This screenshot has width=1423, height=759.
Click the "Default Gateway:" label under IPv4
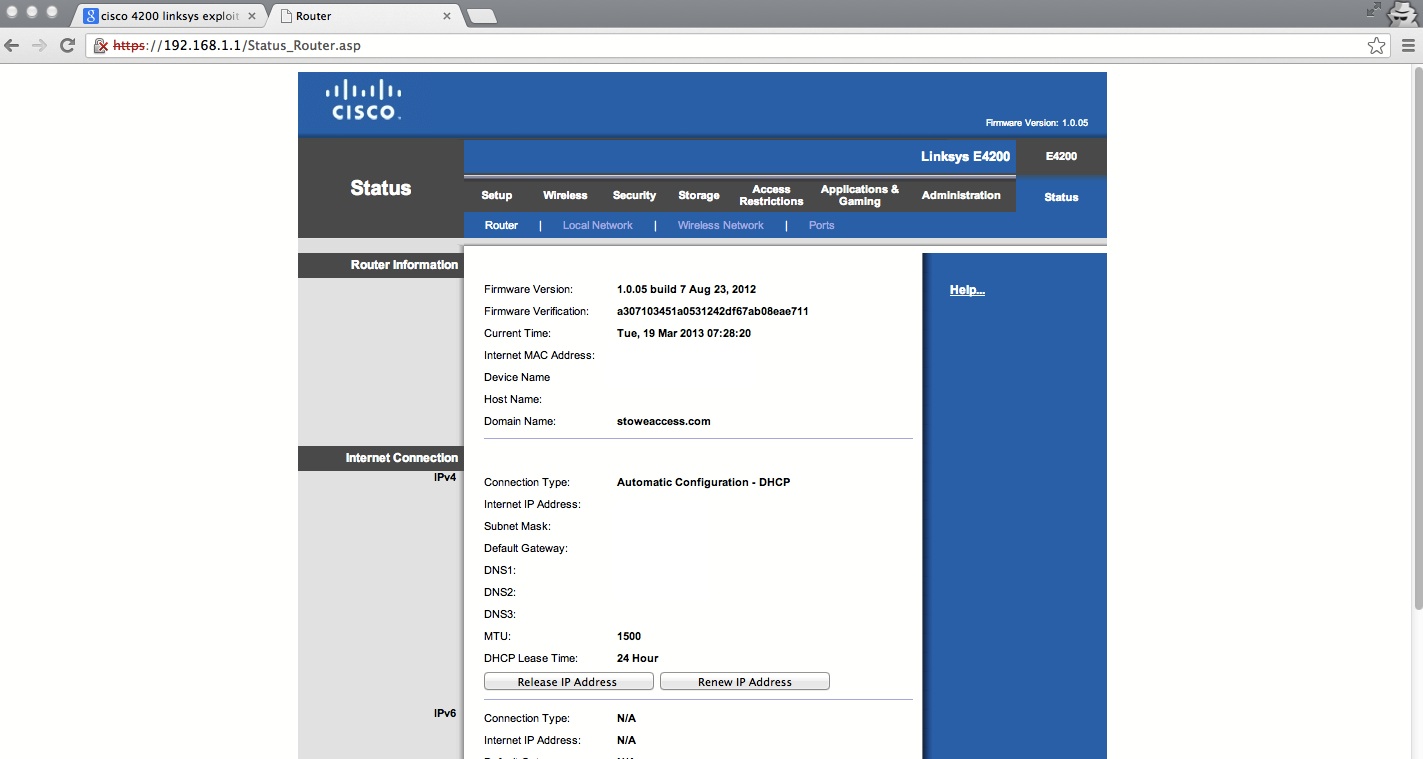(x=526, y=548)
